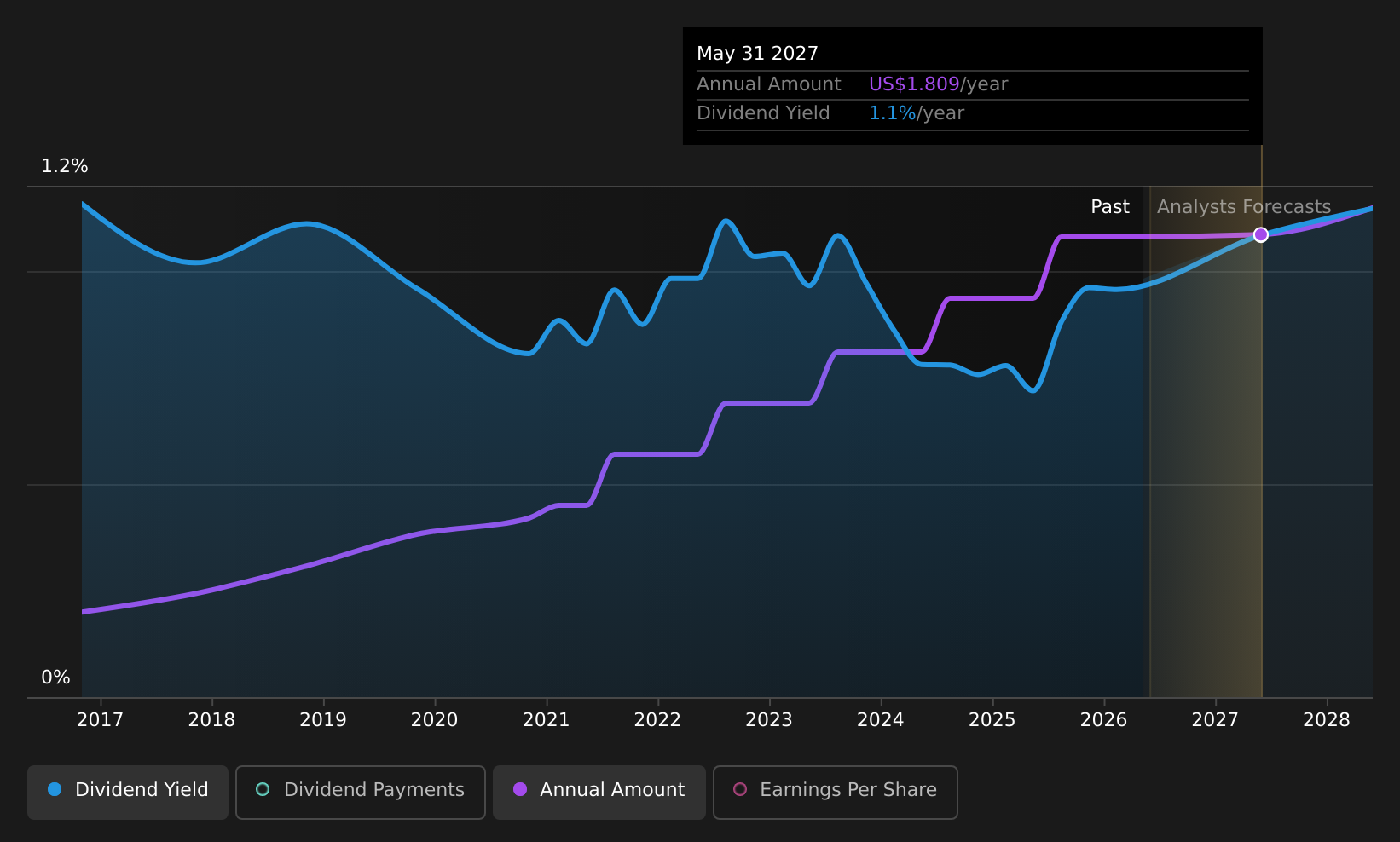Click the 0% y-axis label

[55, 678]
